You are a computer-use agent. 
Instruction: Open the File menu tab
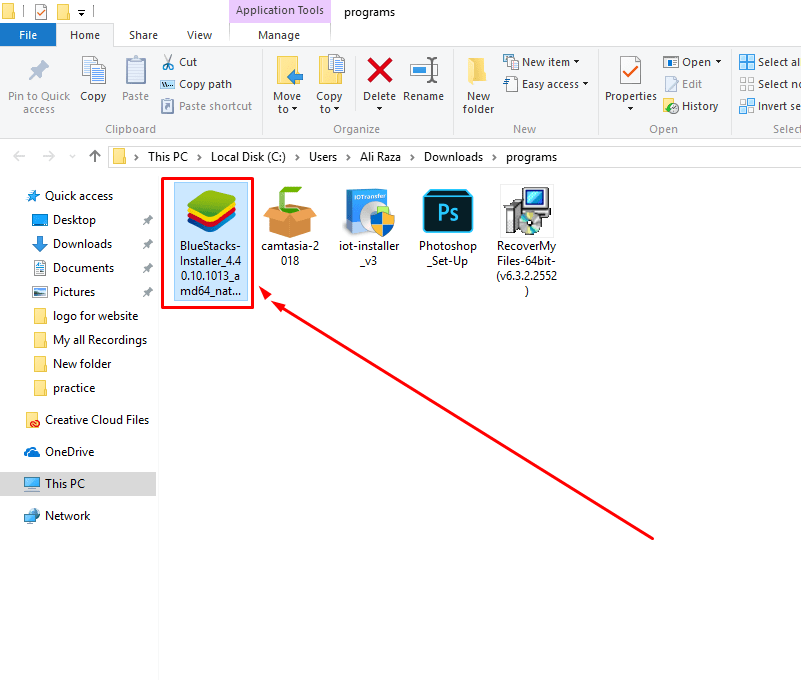click(28, 35)
